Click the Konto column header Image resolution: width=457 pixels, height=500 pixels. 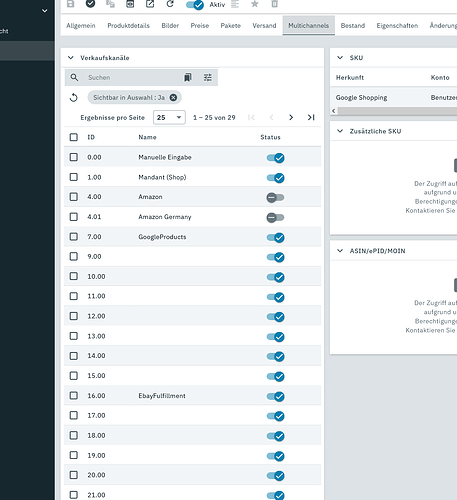(440, 77)
